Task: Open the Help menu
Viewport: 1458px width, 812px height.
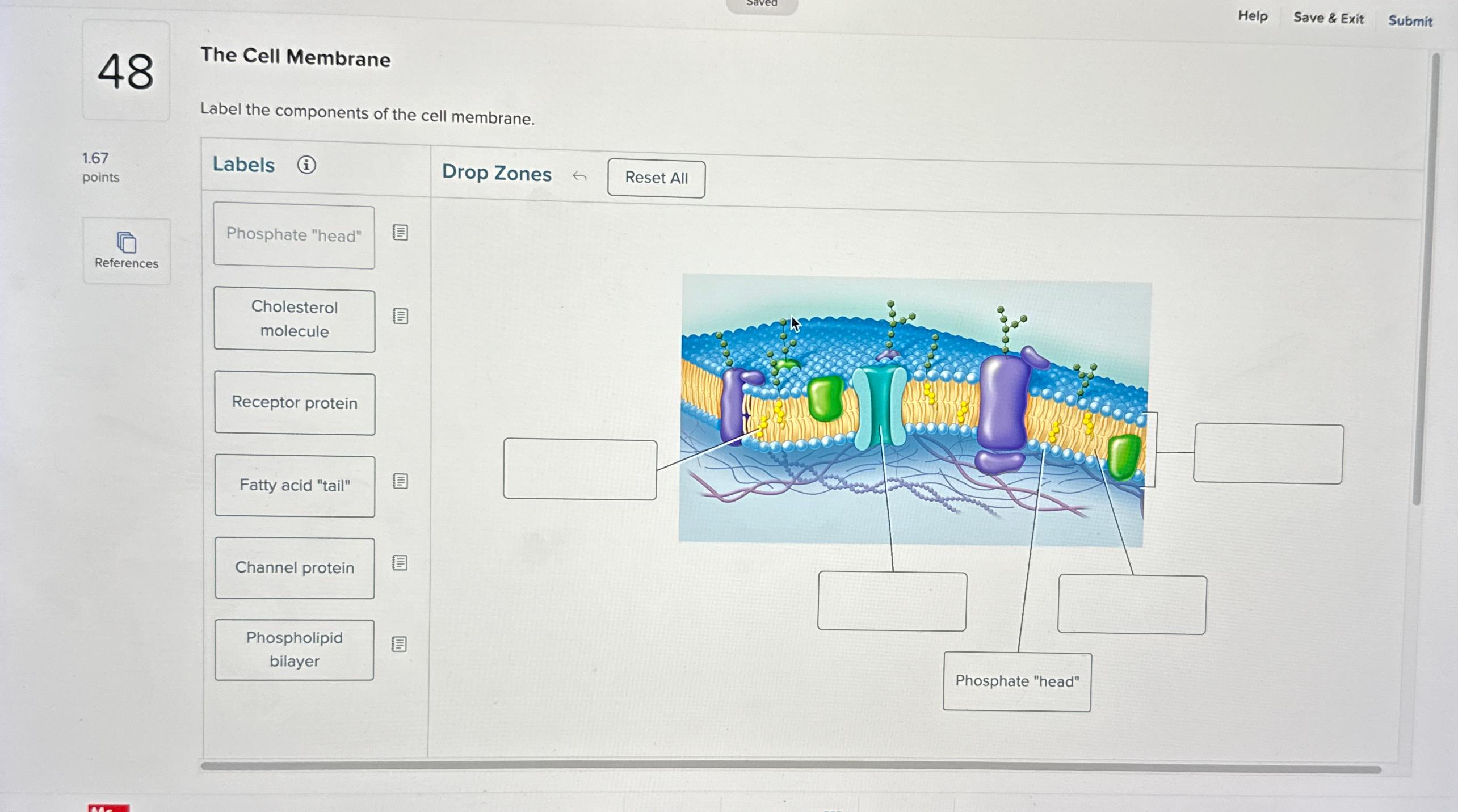Action: pos(1253,16)
